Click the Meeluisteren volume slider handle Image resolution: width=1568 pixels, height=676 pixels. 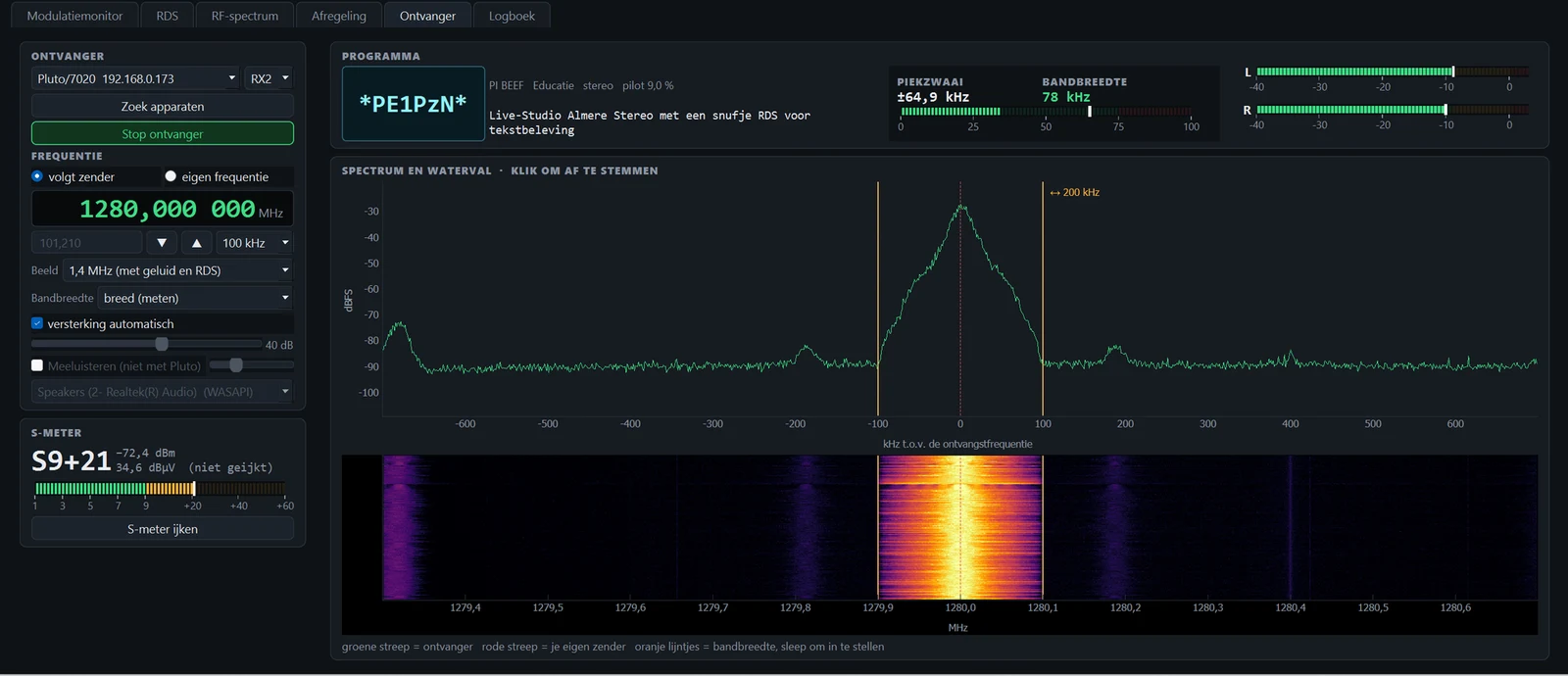coord(236,364)
